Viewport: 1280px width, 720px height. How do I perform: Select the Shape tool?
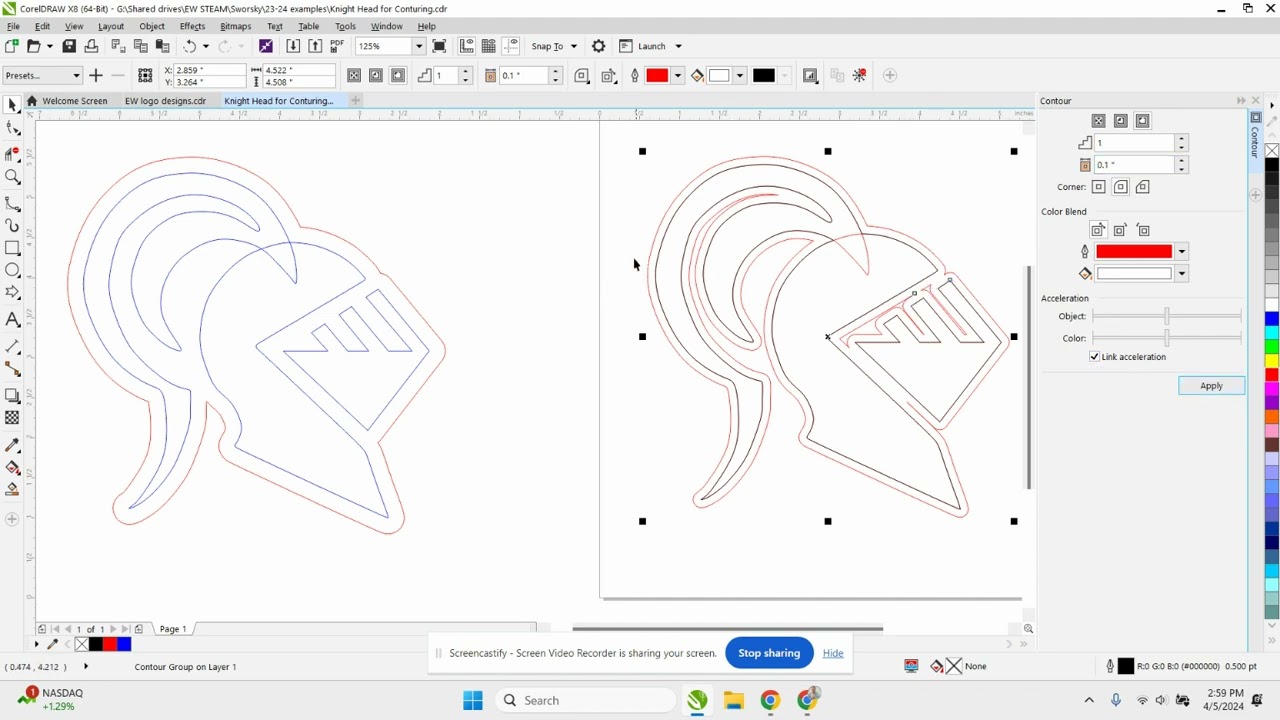(x=12, y=129)
